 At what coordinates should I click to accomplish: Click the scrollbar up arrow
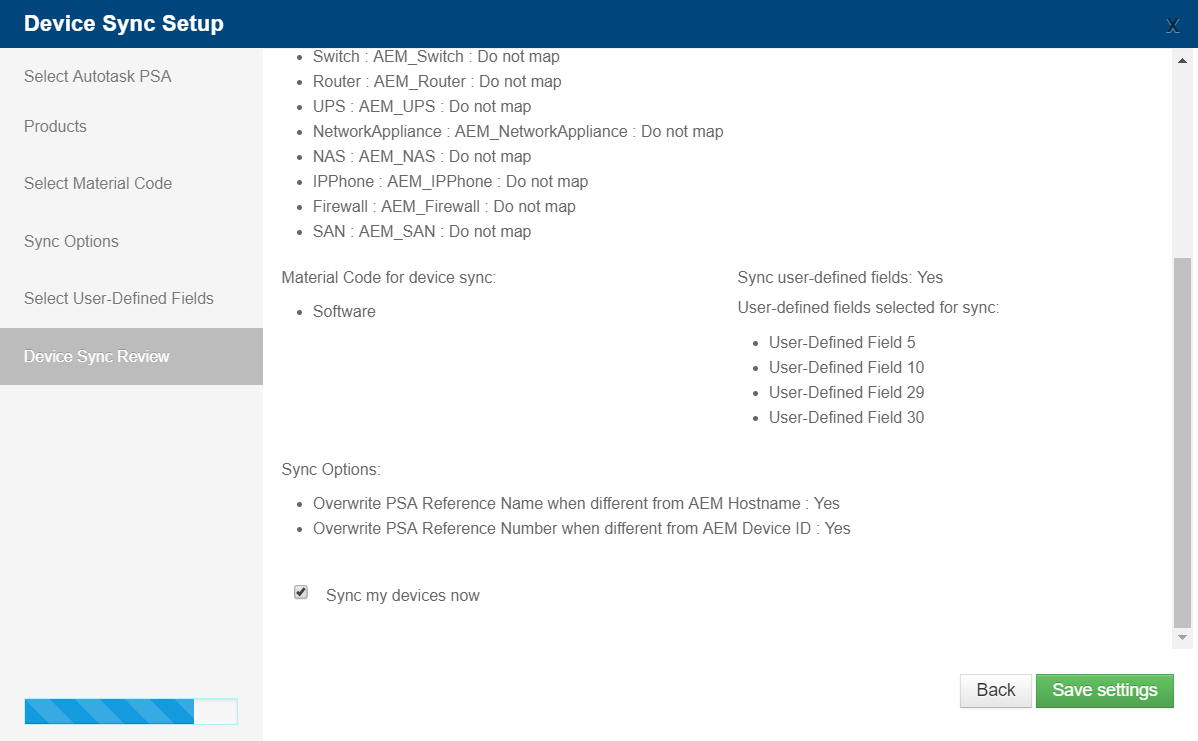pyautogui.click(x=1182, y=60)
